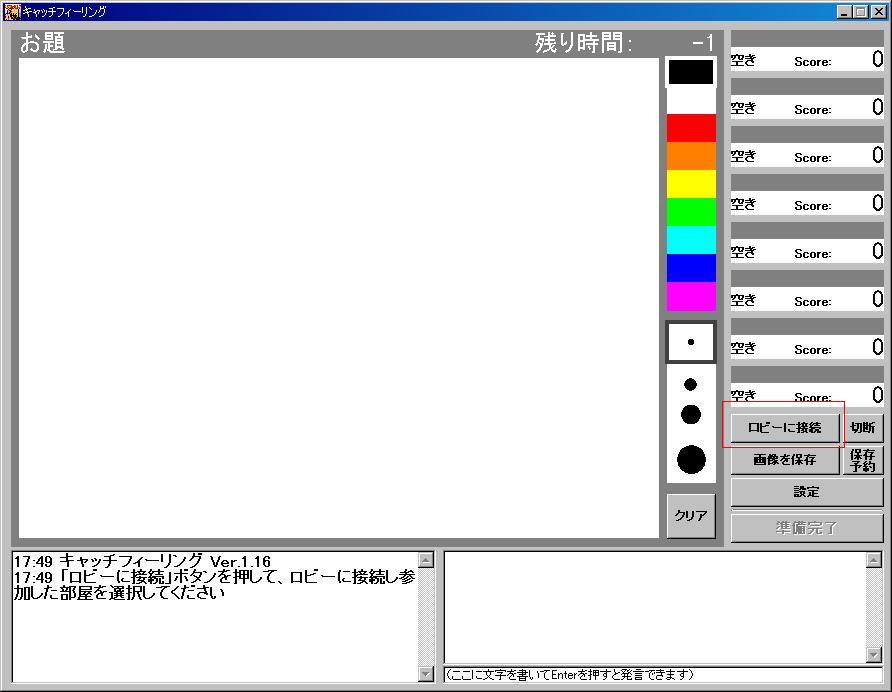Pick the magenta color swatch
The image size is (892, 692).
(x=691, y=296)
